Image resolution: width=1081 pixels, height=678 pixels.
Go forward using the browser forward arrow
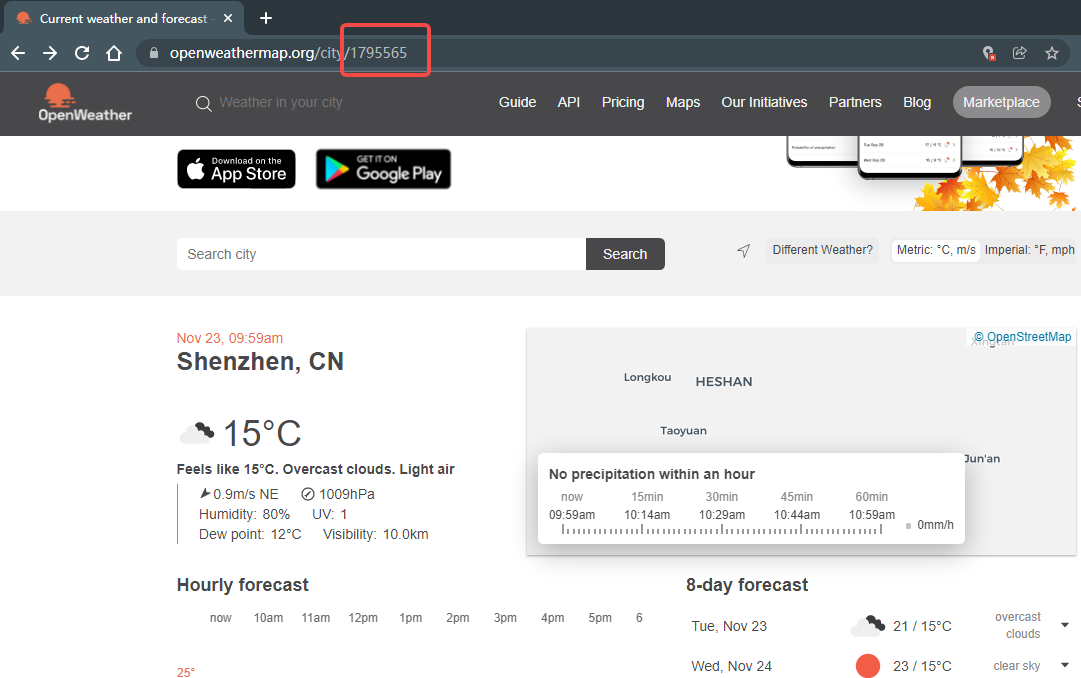coord(50,53)
